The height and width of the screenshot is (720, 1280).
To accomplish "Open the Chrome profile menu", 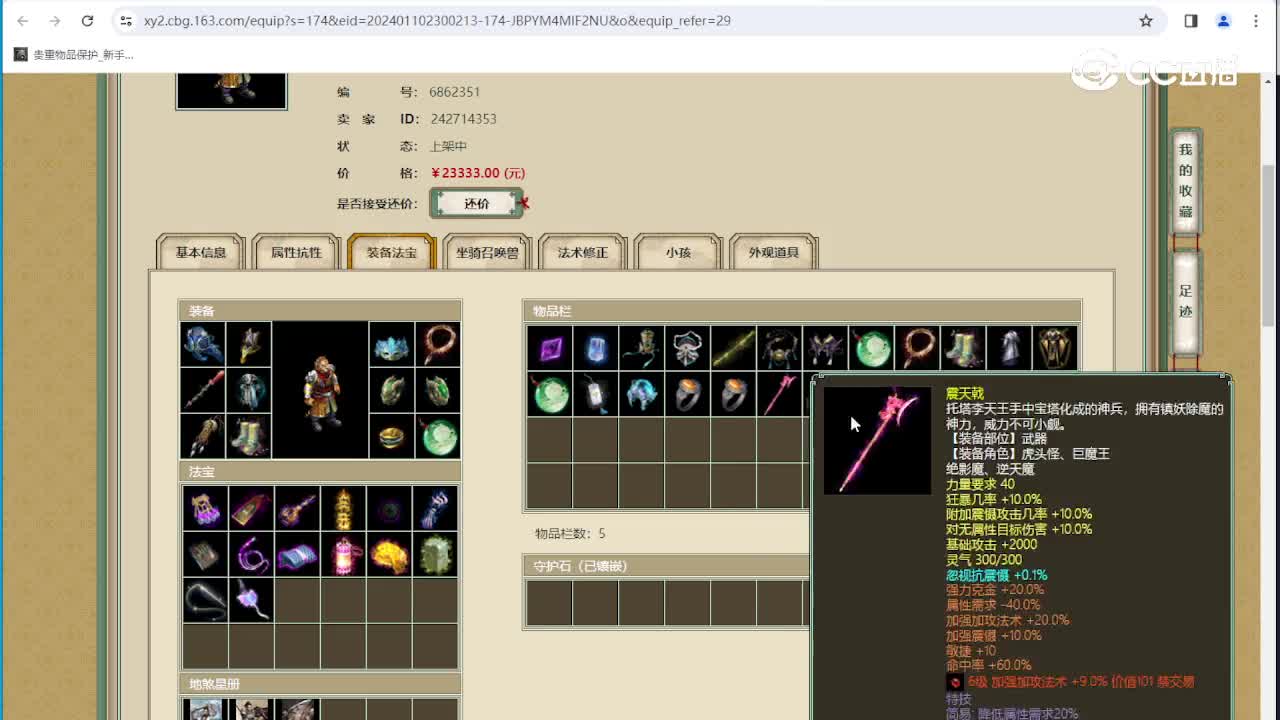I will [1223, 20].
